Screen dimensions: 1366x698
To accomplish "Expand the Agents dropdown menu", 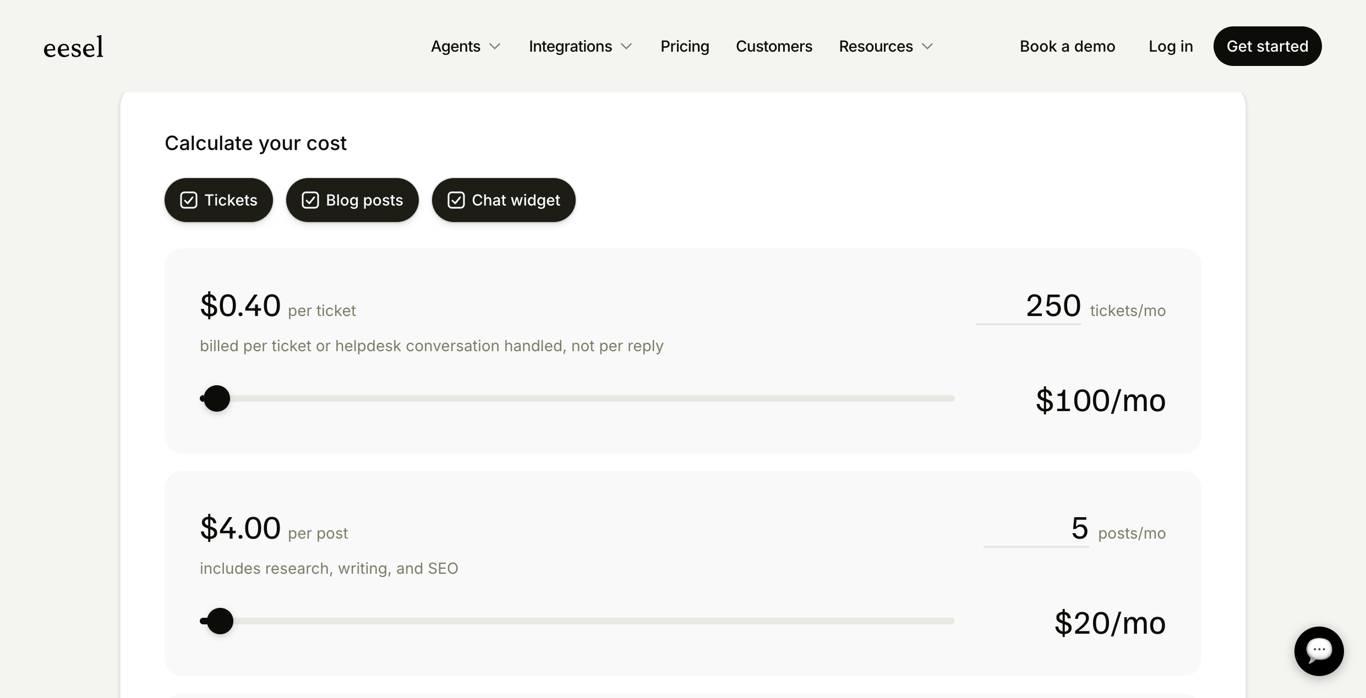I will (x=466, y=46).
